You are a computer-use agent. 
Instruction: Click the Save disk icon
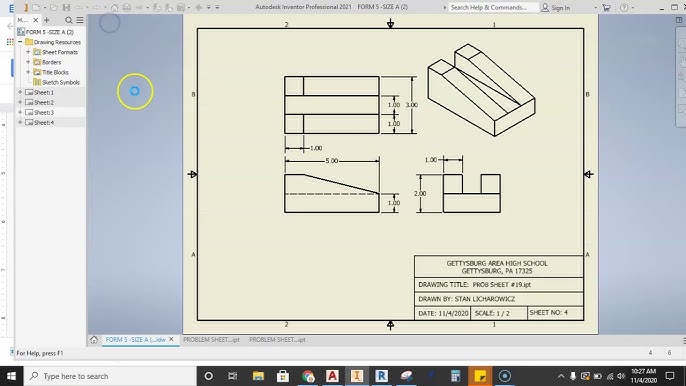point(66,7)
